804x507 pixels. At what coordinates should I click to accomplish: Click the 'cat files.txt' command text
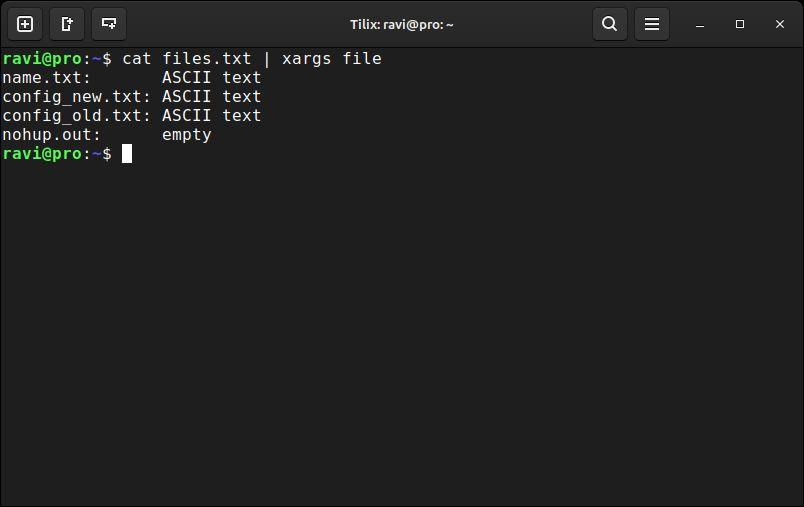[187, 58]
